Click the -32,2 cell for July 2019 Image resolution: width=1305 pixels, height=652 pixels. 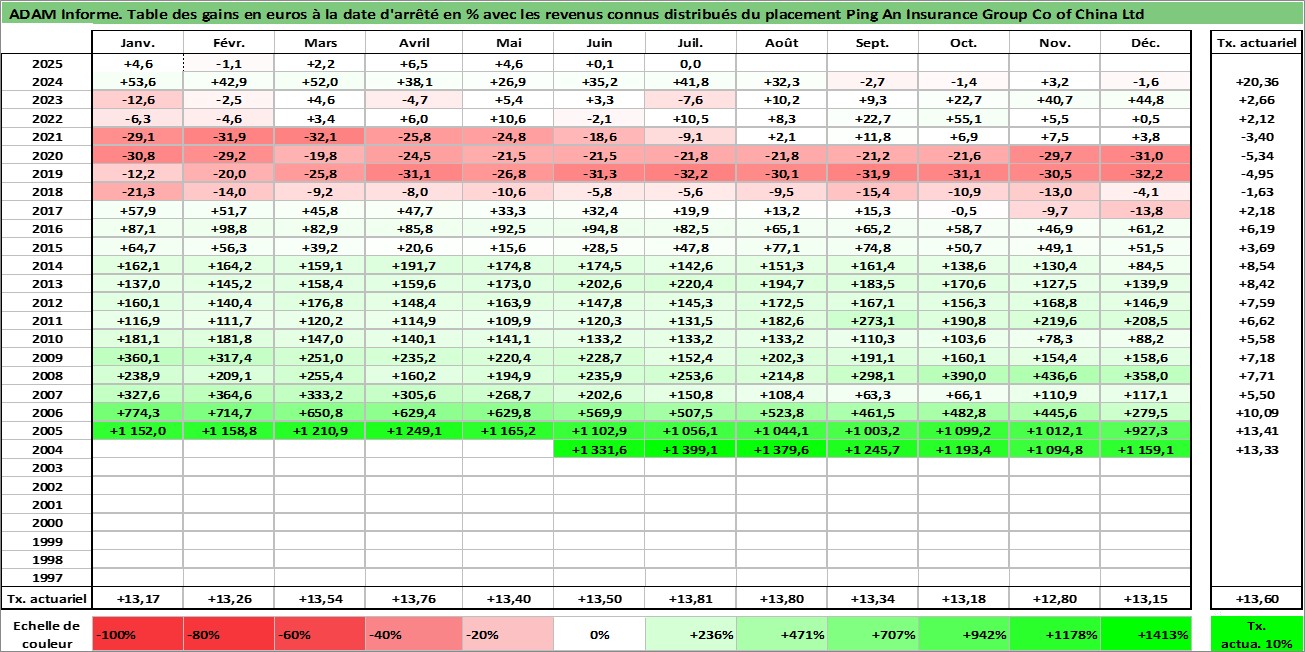coord(690,174)
